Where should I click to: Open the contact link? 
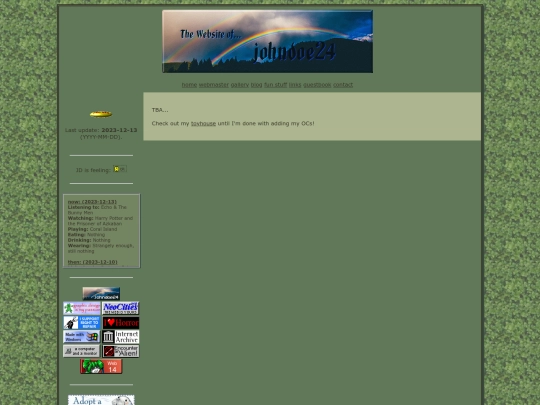(343, 85)
